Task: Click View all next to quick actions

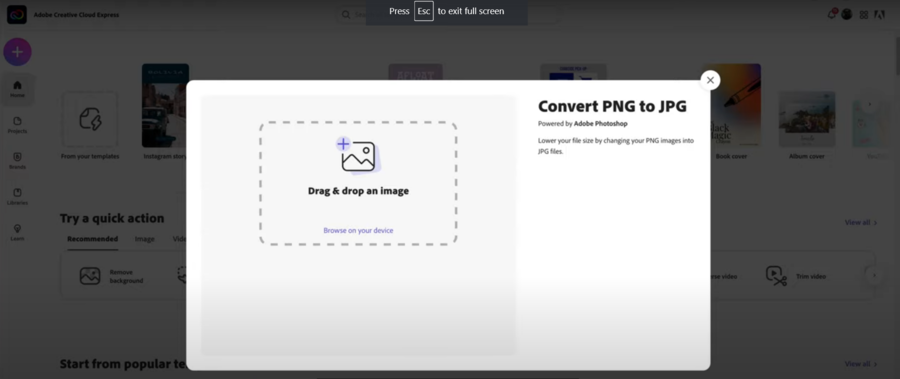Action: 860,222
